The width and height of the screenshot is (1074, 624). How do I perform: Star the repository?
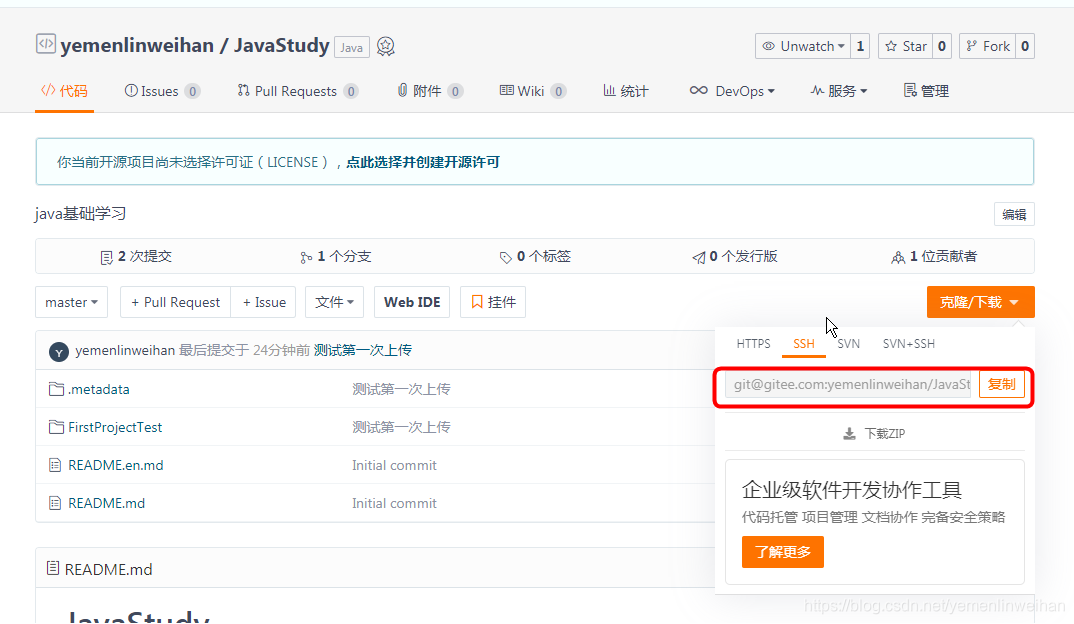(x=906, y=46)
